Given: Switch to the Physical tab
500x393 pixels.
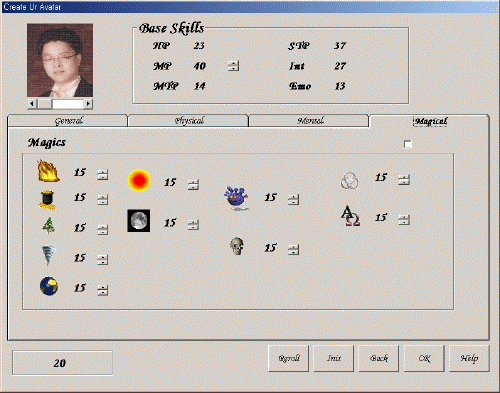Looking at the screenshot, I should 188,121.
